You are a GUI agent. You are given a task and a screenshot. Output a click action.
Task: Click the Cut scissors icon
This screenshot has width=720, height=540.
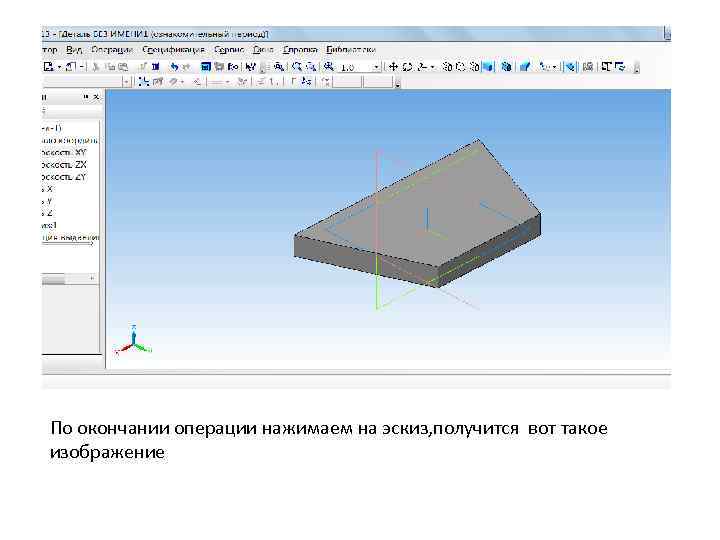tap(96, 67)
